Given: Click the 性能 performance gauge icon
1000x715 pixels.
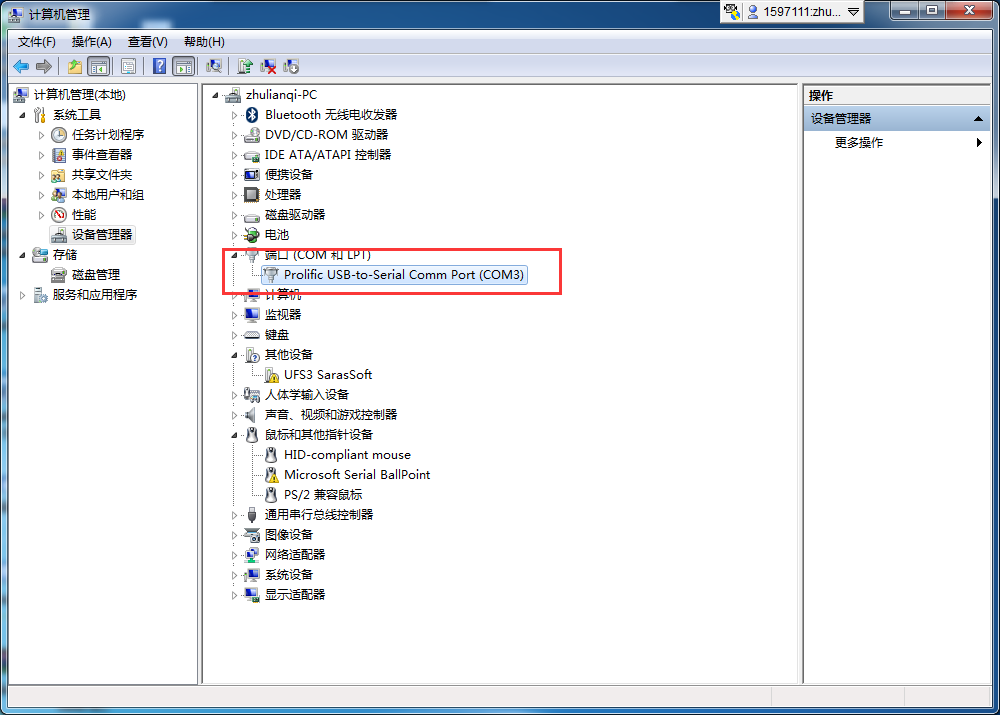Looking at the screenshot, I should pyautogui.click(x=59, y=215).
